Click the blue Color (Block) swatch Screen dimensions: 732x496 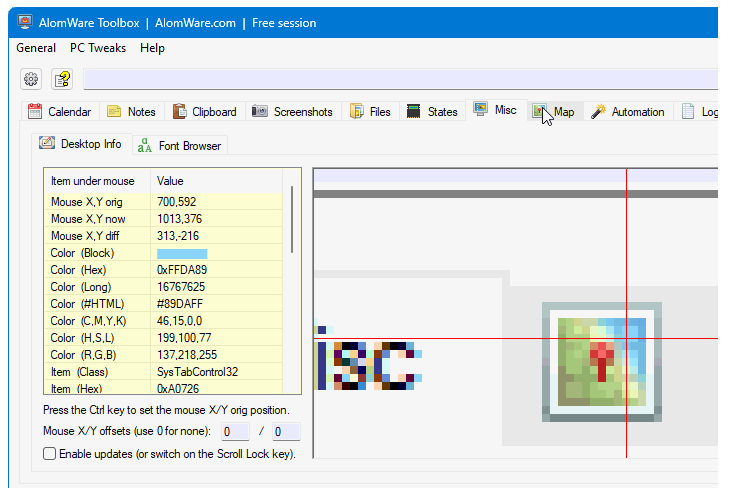pos(182,254)
